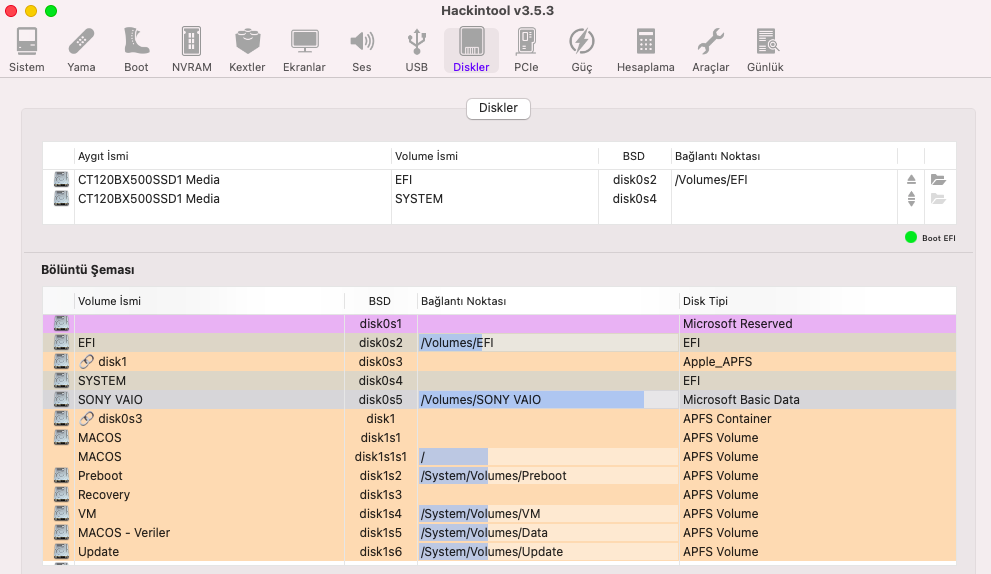The height and width of the screenshot is (574, 991).
Task: Open the Kextler section
Action: (247, 50)
